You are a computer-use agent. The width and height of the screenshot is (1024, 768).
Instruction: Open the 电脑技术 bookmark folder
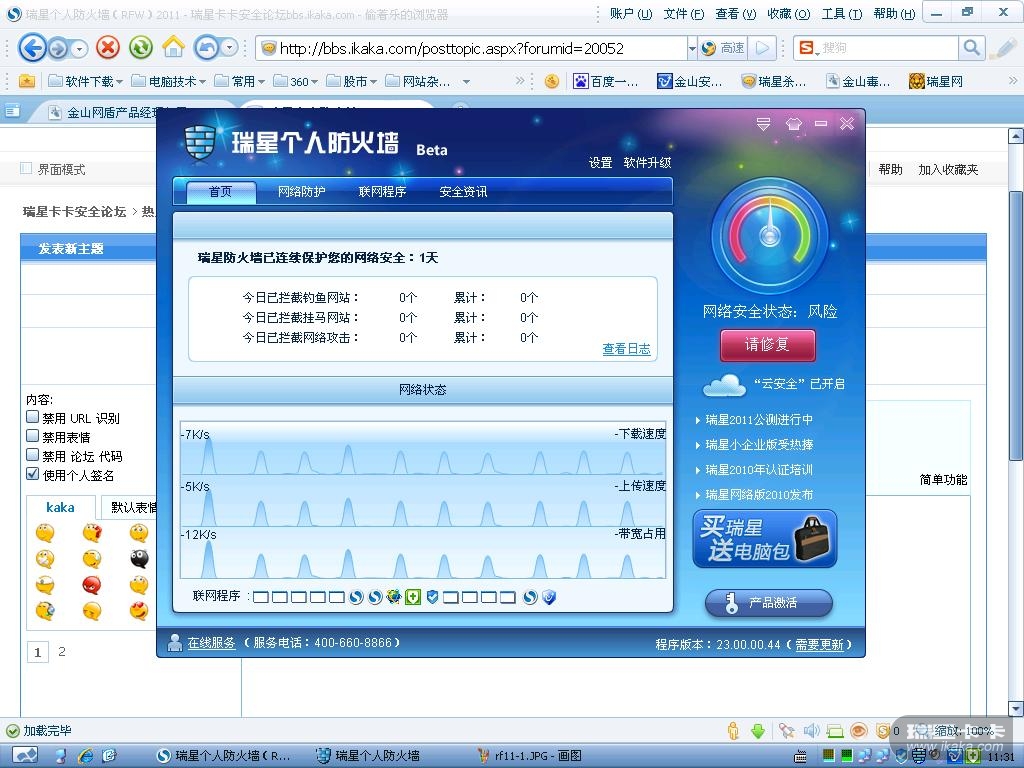(x=169, y=81)
